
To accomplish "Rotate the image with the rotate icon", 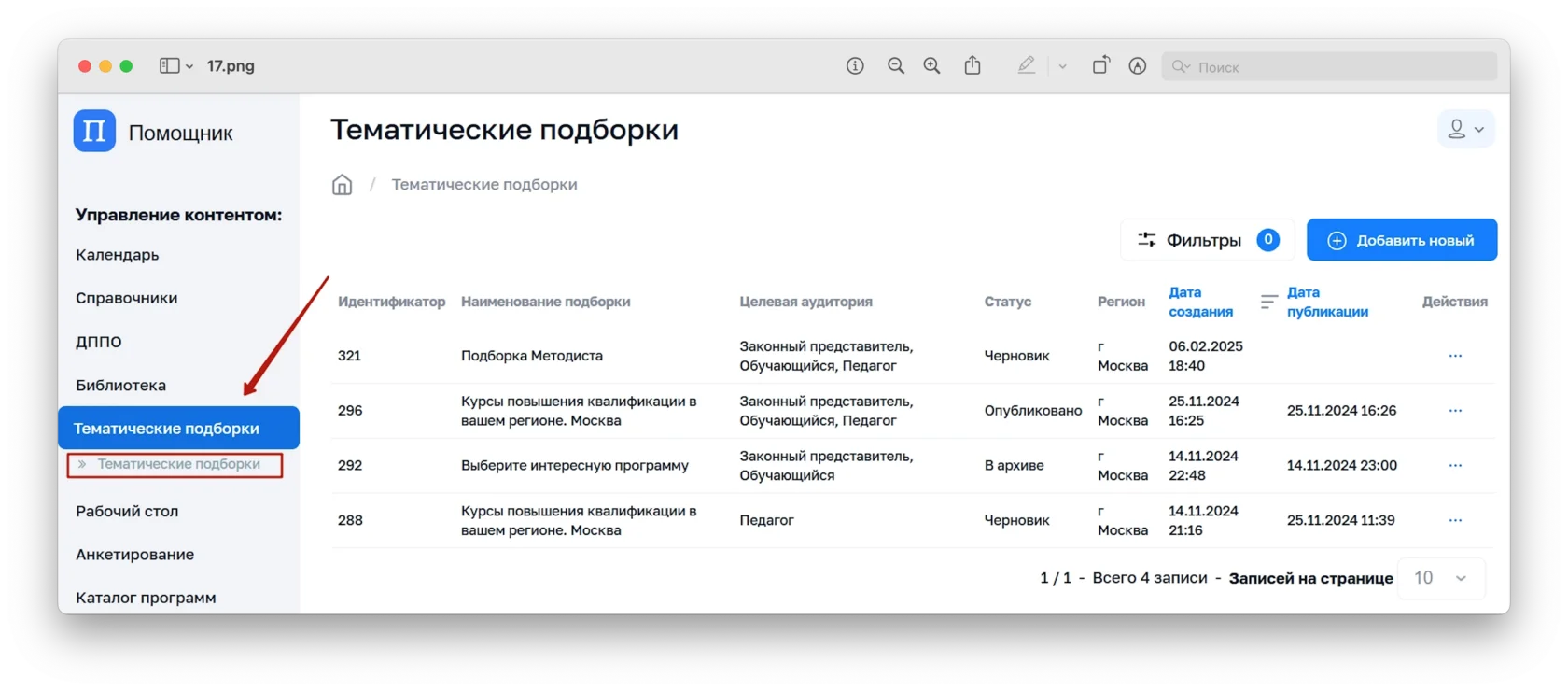I will (x=1101, y=65).
